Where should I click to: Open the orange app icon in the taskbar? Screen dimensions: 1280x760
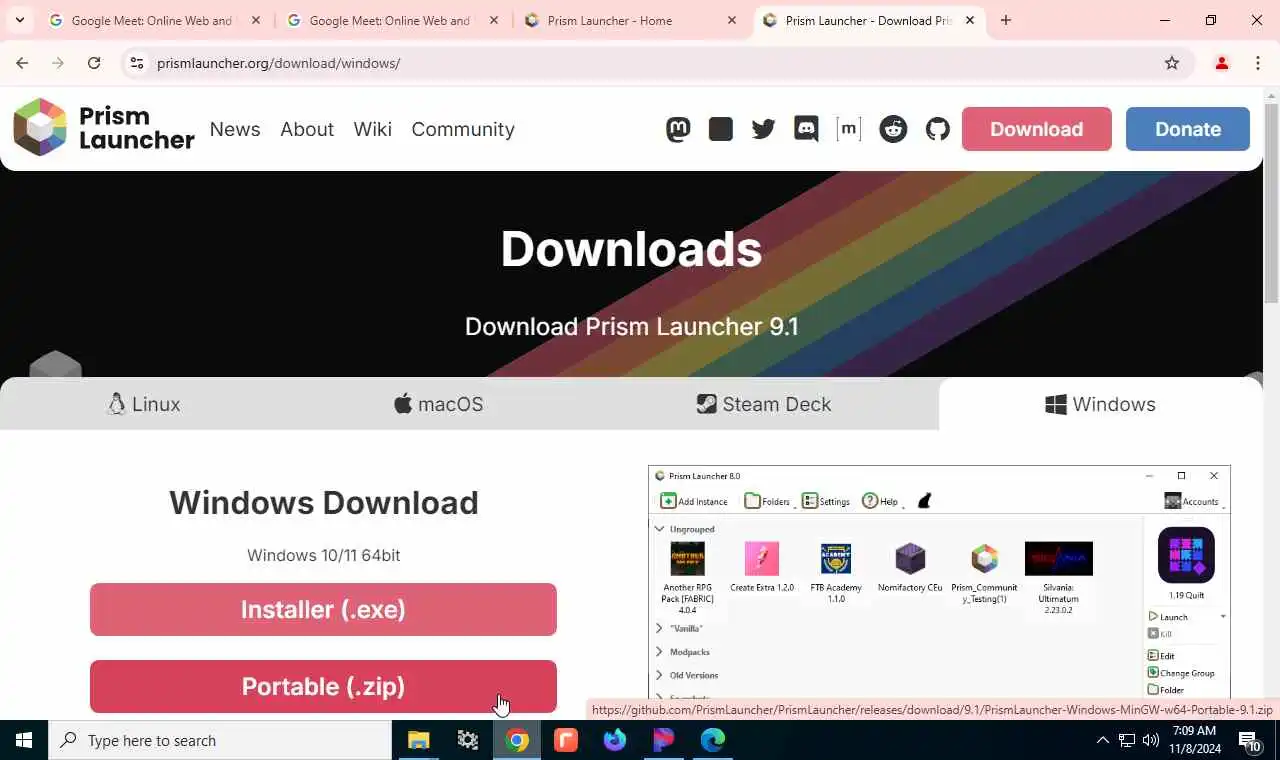click(x=566, y=740)
